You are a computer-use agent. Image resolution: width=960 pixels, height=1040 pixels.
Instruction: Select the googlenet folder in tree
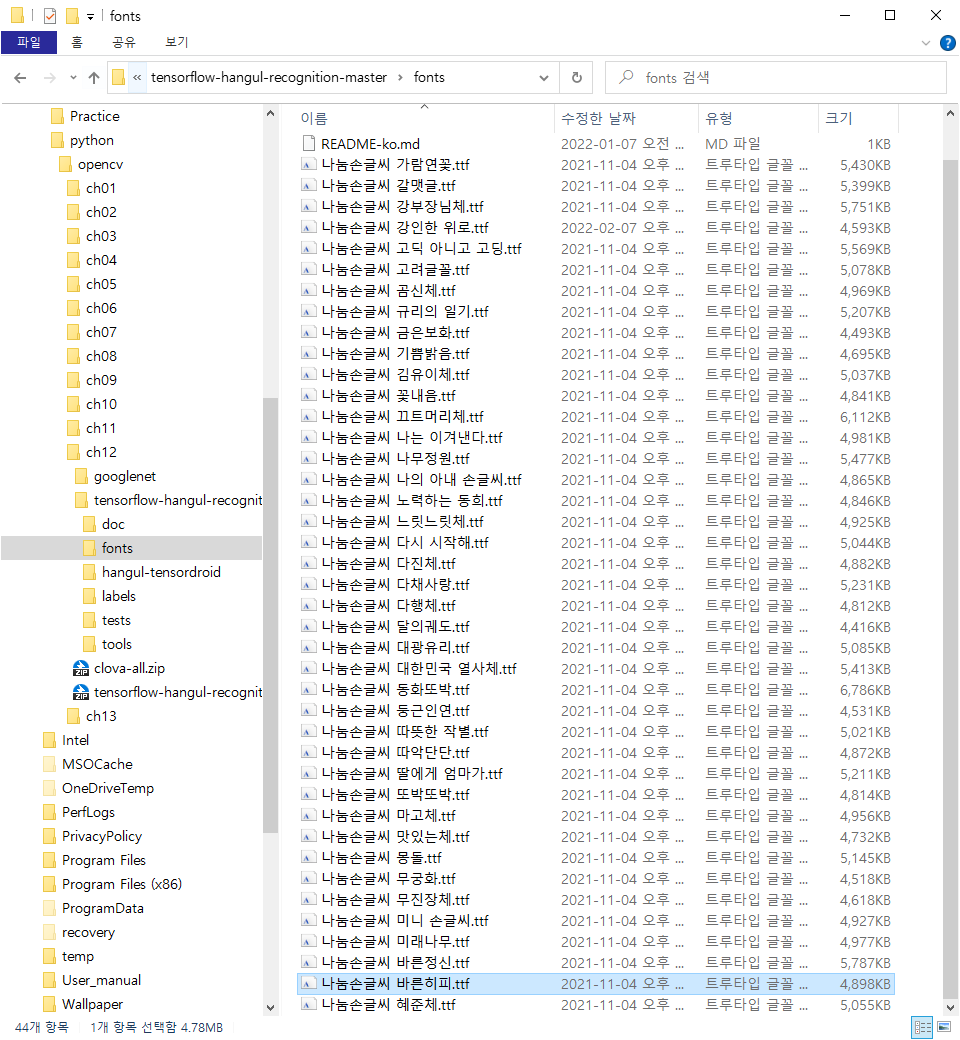(x=125, y=476)
